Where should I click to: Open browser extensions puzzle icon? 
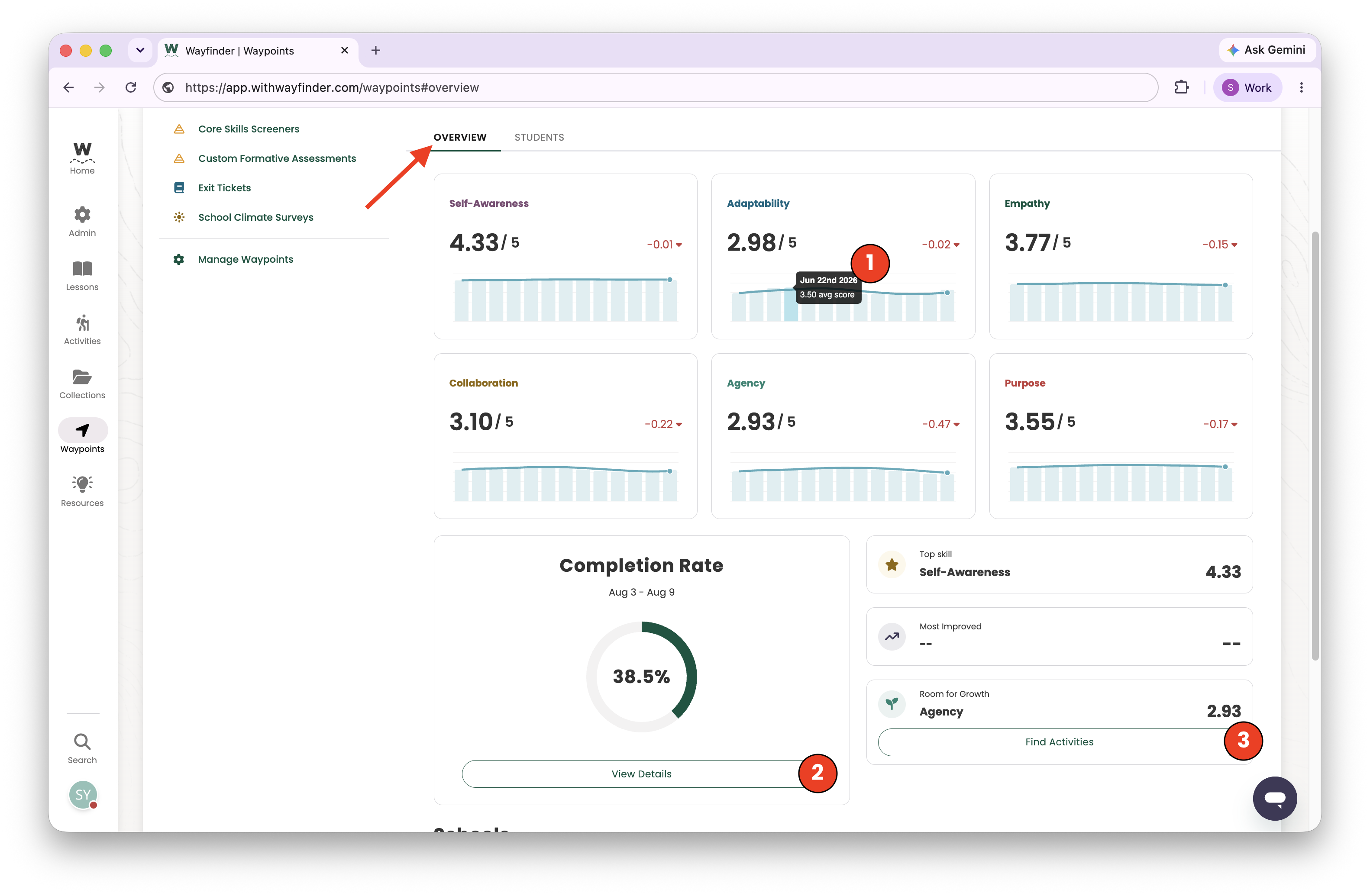1181,87
